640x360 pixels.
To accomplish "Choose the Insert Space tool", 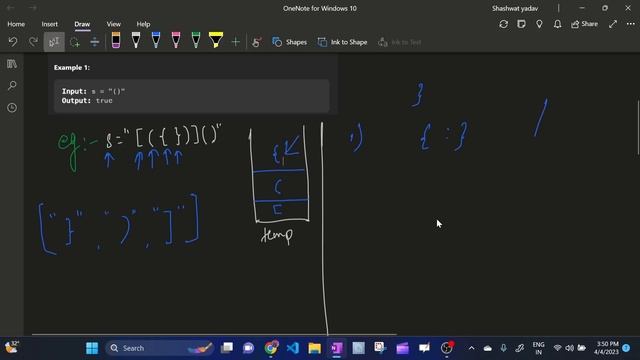I will point(94,42).
